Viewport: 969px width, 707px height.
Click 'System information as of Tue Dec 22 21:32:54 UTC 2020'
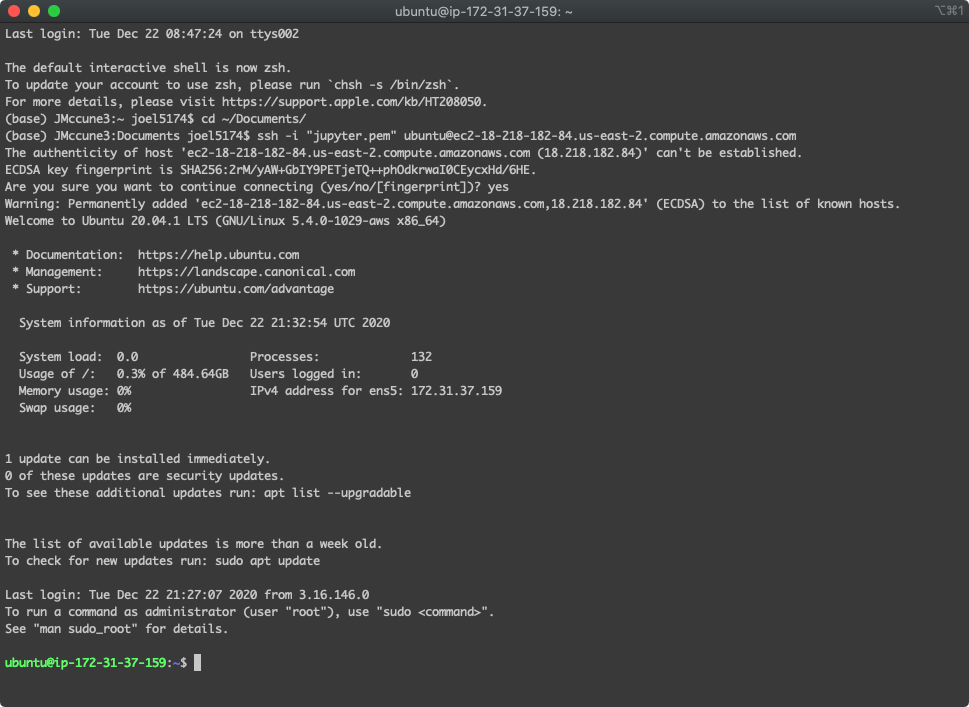[x=205, y=323]
